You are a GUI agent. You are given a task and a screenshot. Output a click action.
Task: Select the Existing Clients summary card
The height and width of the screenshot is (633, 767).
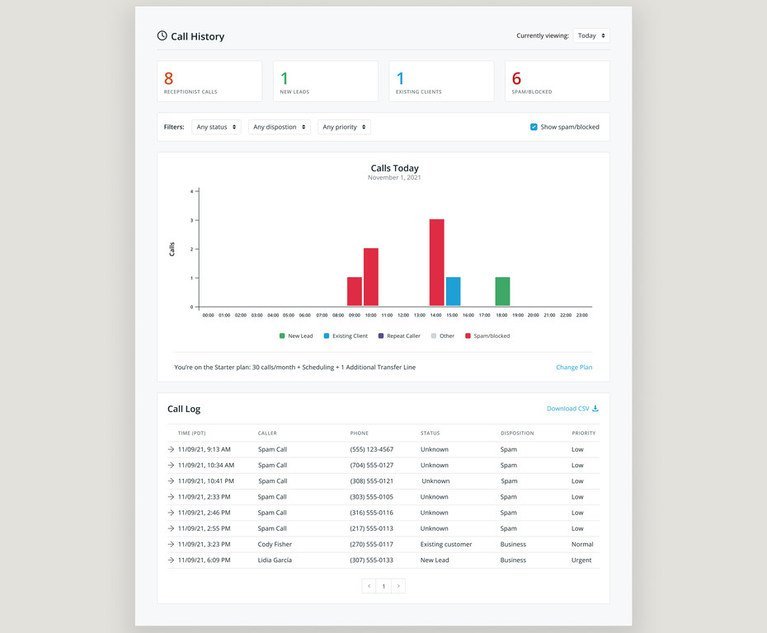pyautogui.click(x=441, y=81)
